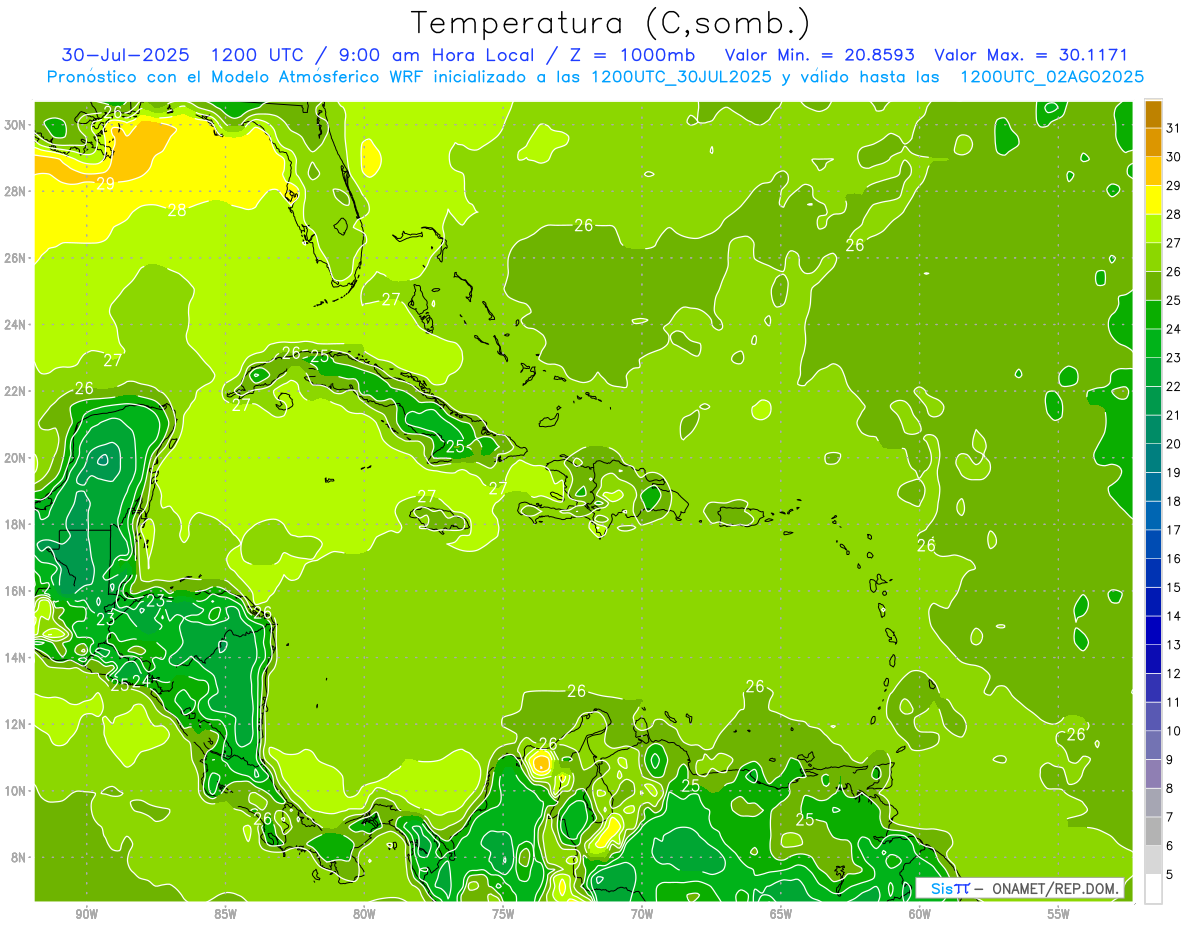1200x927 pixels.
Task: Select the Valor Max. = 30.1171 readout
Action: click(x=1030, y=55)
